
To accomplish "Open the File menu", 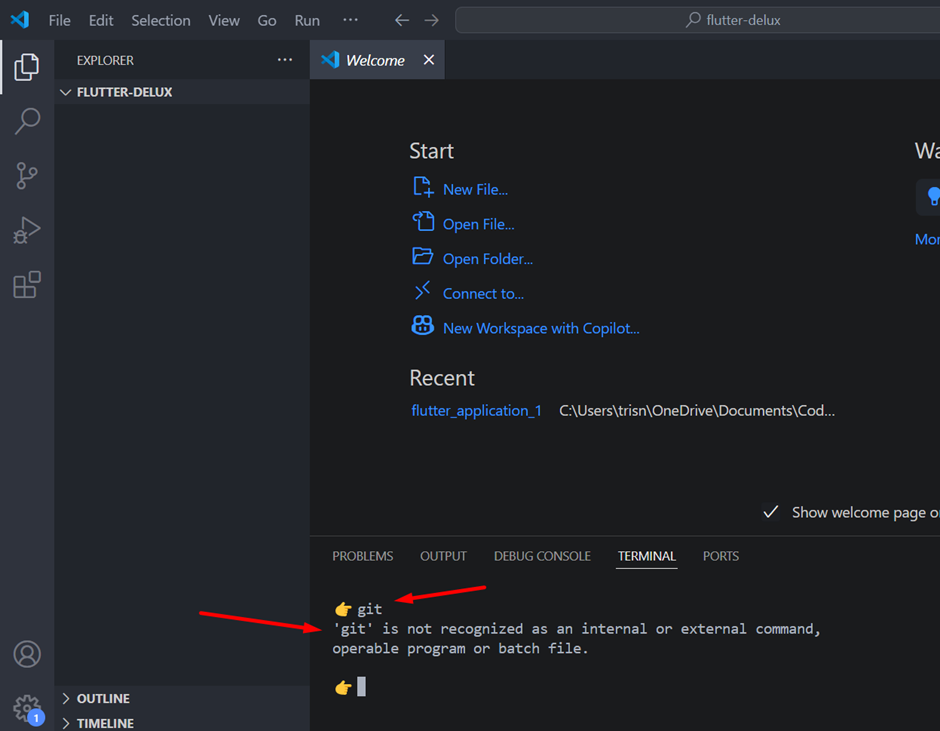I will [x=59, y=20].
